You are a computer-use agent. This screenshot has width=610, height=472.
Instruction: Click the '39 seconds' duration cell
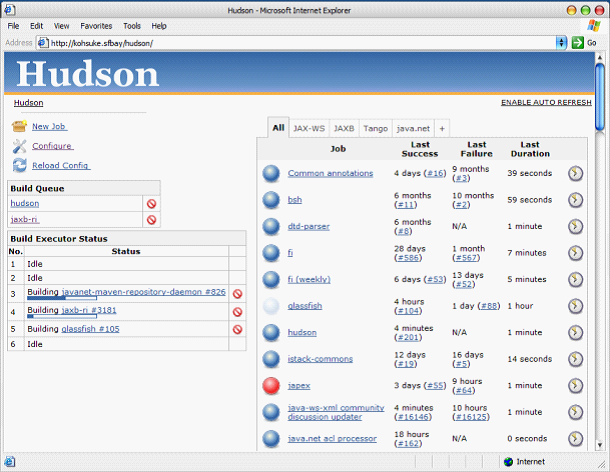(x=529, y=173)
